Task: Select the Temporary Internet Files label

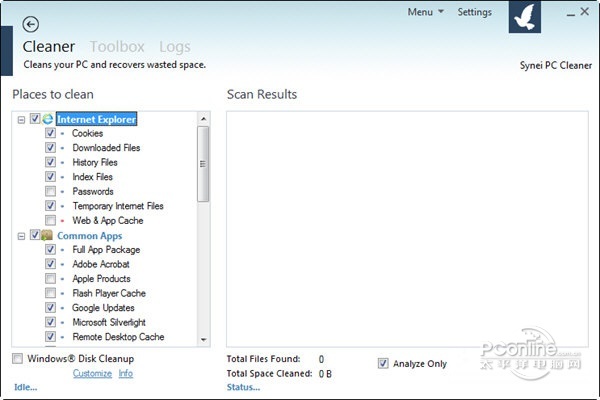Action: click(x=118, y=206)
